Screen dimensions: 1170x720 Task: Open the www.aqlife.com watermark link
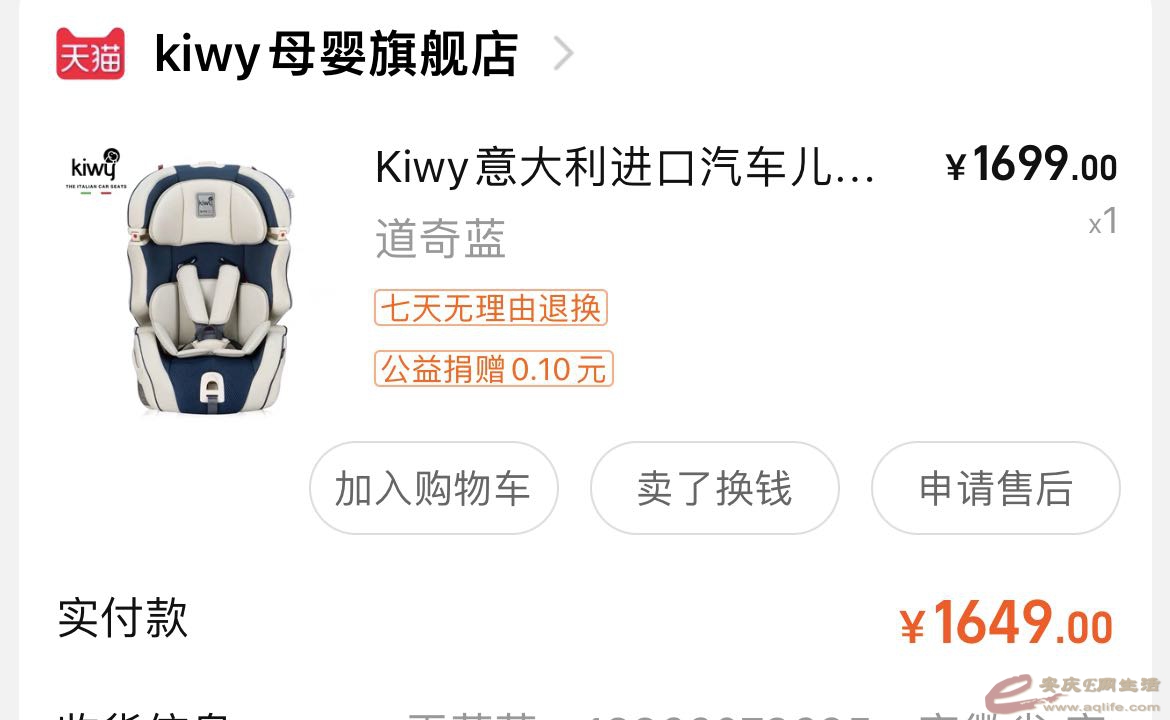coord(1101,707)
